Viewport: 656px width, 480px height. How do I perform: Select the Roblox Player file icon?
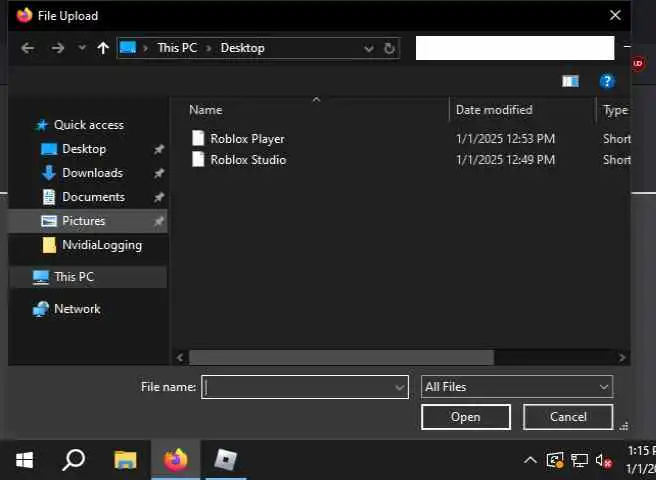(x=198, y=138)
